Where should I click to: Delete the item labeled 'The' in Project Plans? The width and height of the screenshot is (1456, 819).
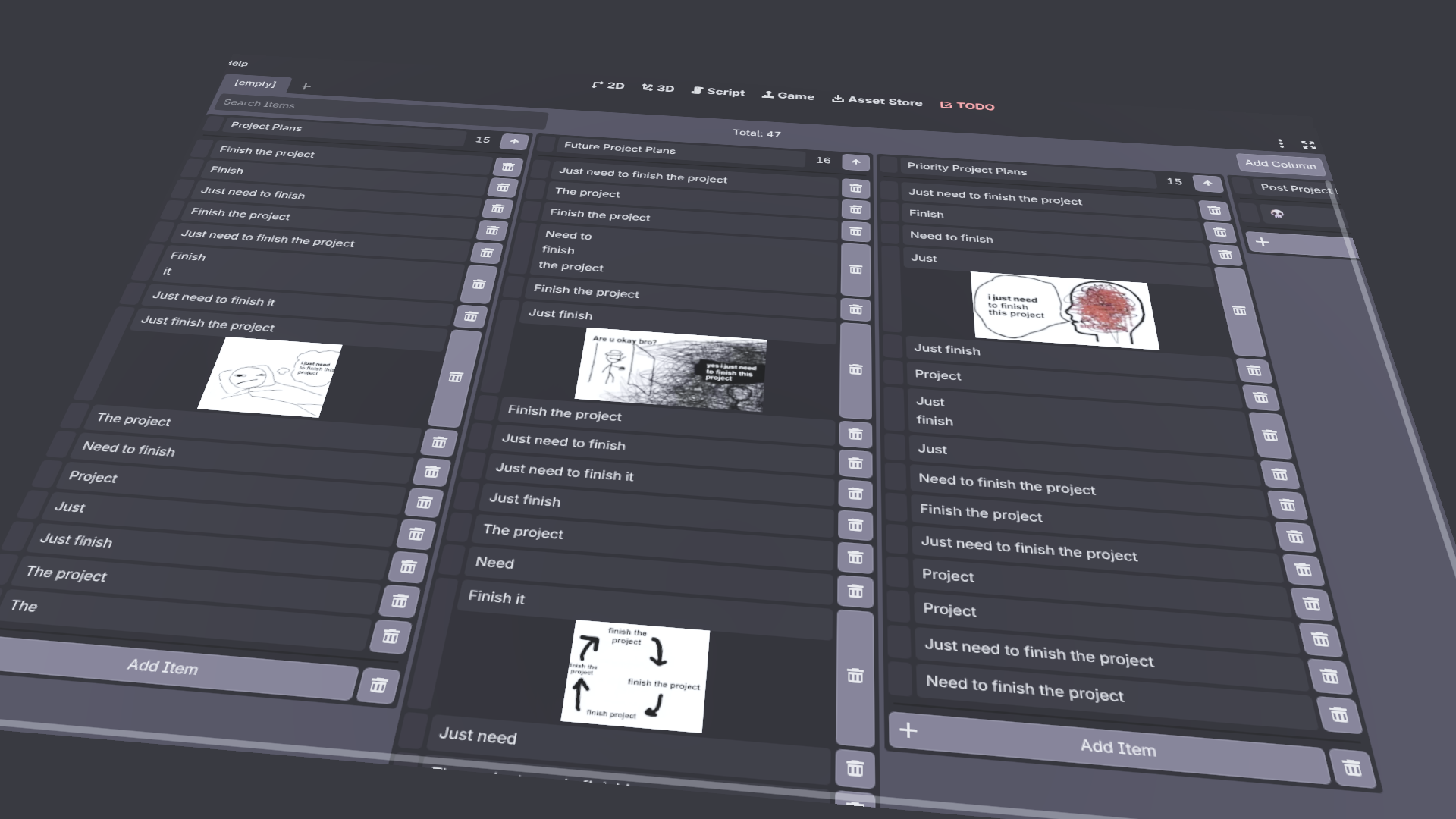(391, 636)
